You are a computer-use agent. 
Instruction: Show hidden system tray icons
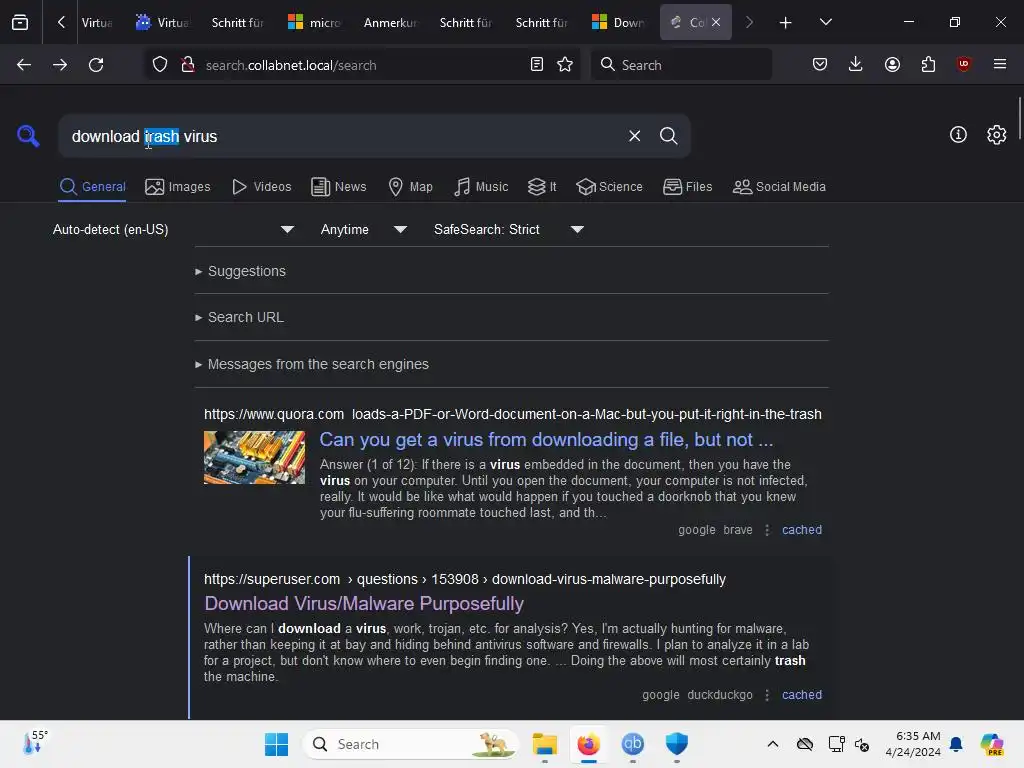pos(773,744)
